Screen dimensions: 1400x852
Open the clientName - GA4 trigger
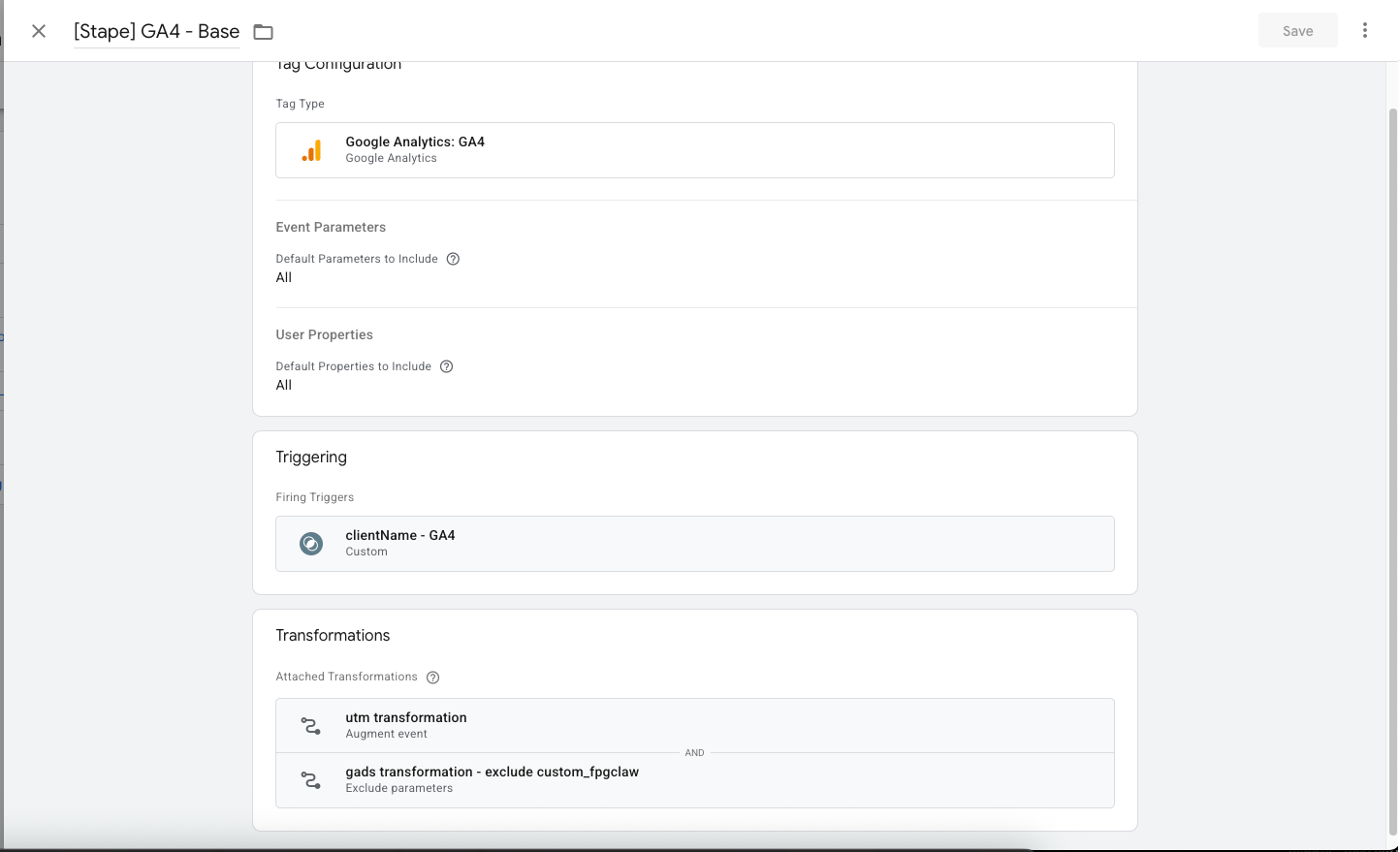[x=694, y=544]
